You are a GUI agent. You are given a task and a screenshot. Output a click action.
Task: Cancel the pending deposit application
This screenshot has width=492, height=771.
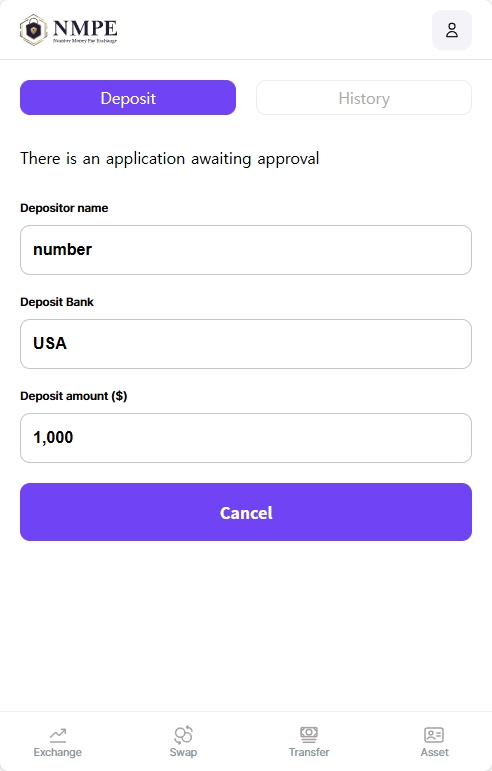(246, 512)
